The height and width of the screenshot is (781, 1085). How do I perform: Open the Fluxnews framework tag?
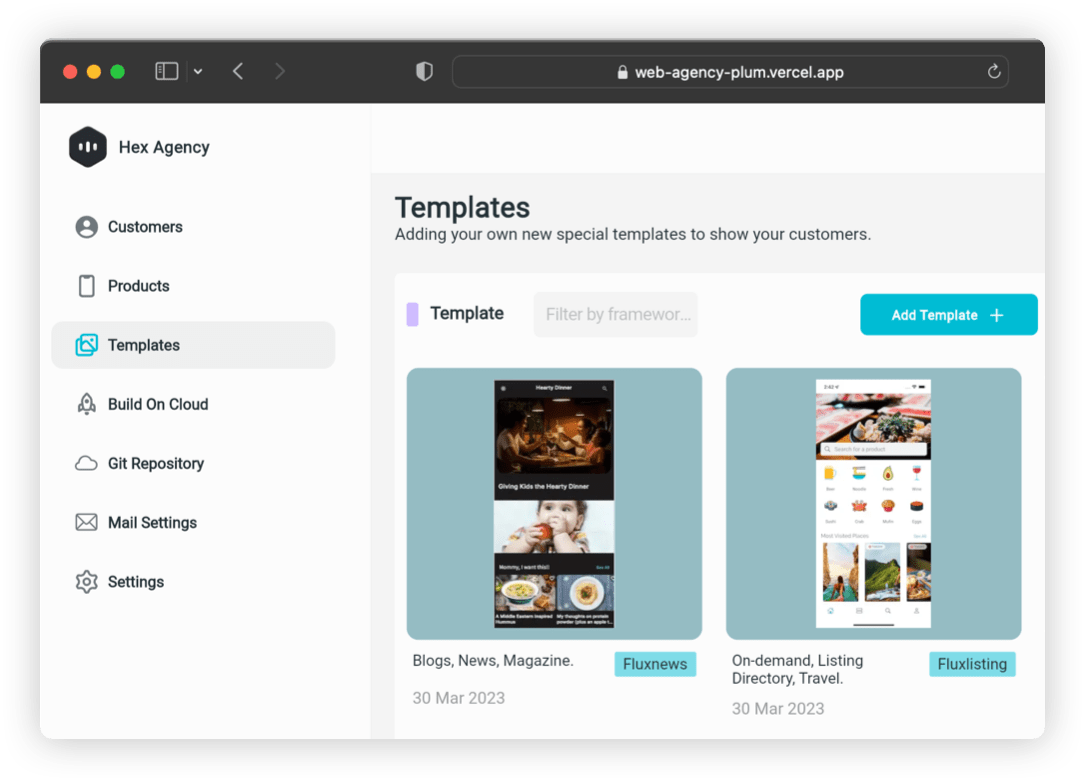(655, 664)
